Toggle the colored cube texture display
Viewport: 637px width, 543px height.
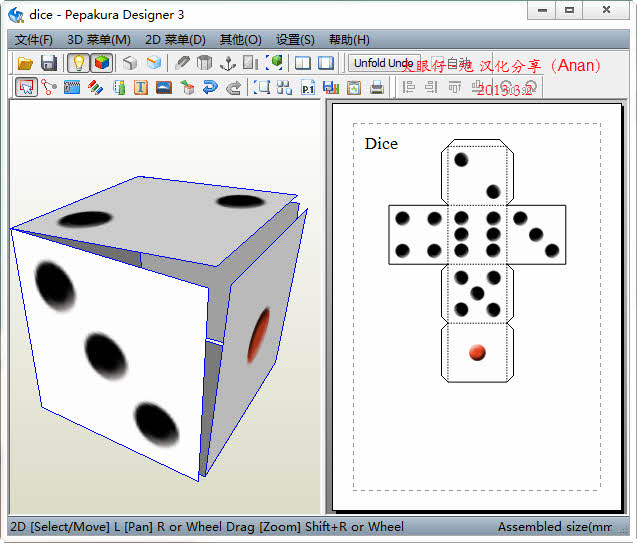click(101, 63)
